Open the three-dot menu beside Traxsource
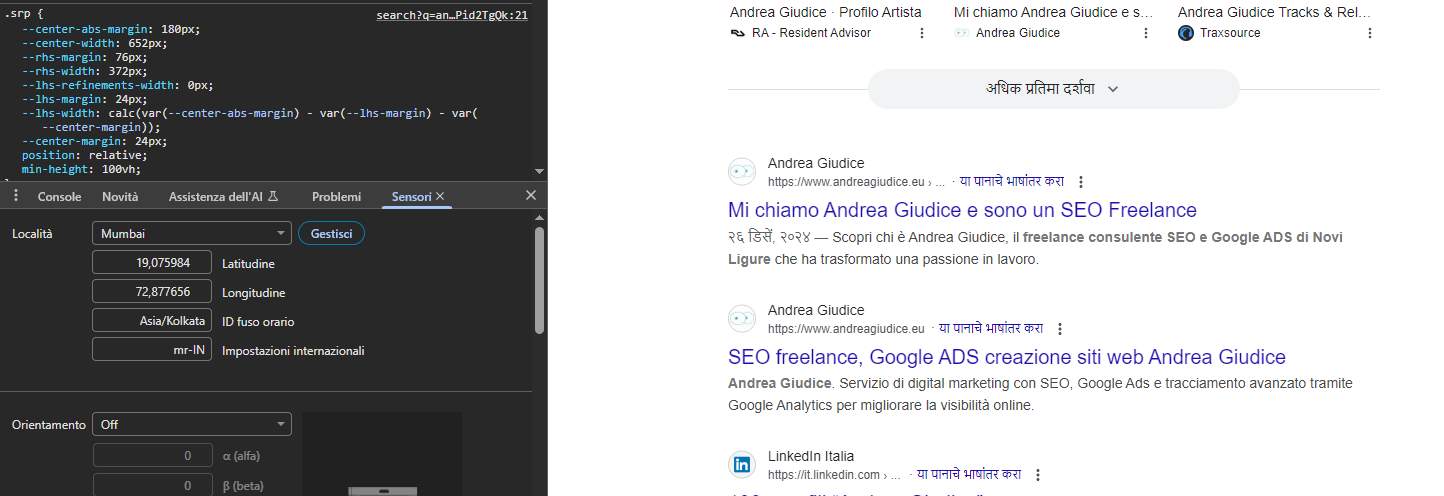 (x=1369, y=33)
